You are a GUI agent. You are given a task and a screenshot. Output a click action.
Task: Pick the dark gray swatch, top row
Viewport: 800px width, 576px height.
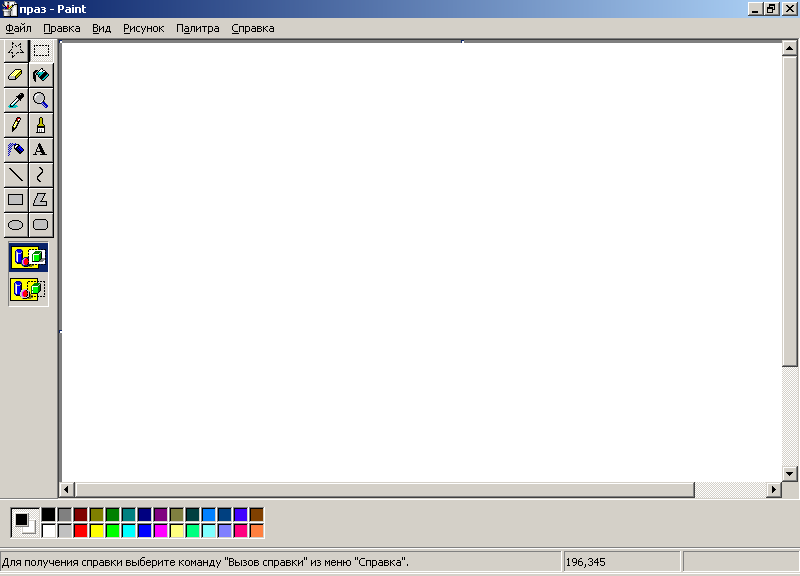point(65,514)
